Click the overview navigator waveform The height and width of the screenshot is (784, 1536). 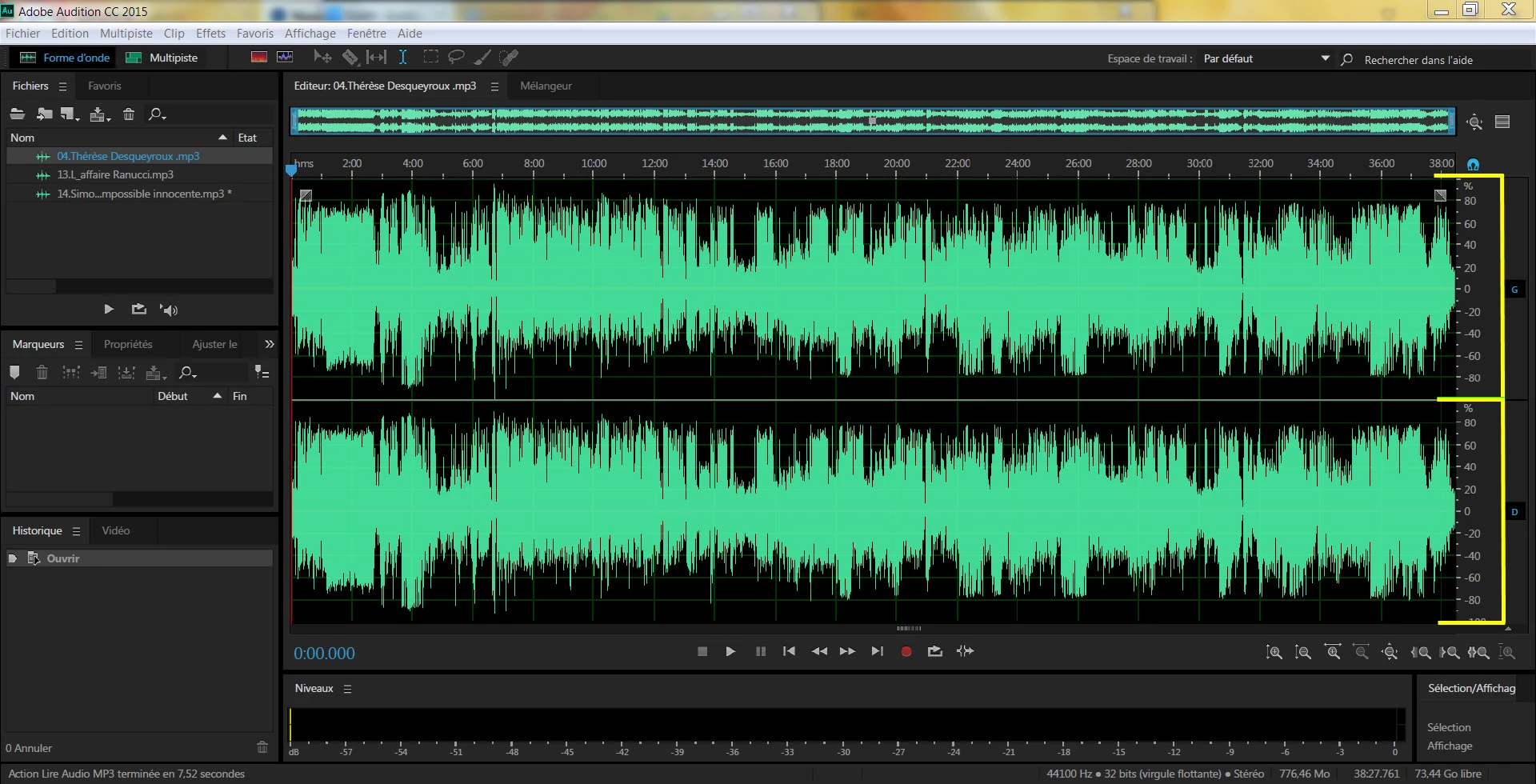(872, 121)
